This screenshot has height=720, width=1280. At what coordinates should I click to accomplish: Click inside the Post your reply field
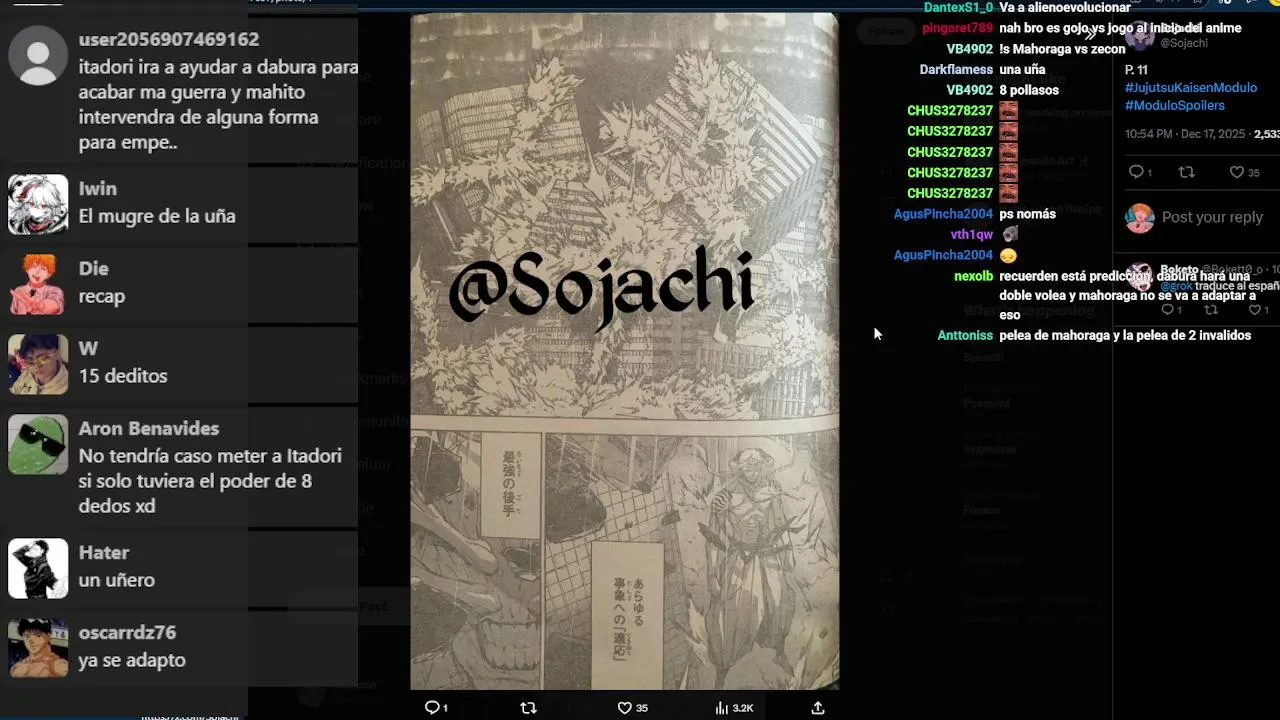pyautogui.click(x=1212, y=217)
